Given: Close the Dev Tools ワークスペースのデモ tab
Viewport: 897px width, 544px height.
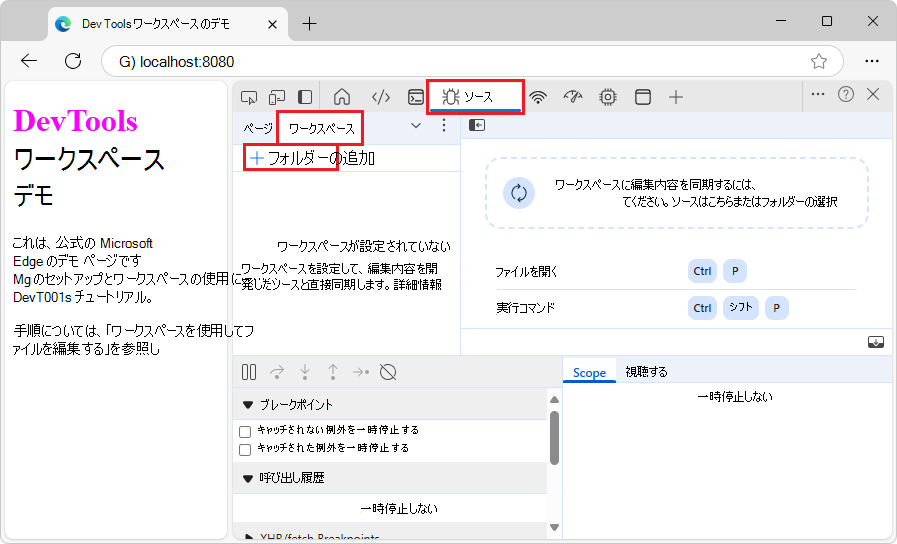Looking at the screenshot, I should (x=272, y=24).
